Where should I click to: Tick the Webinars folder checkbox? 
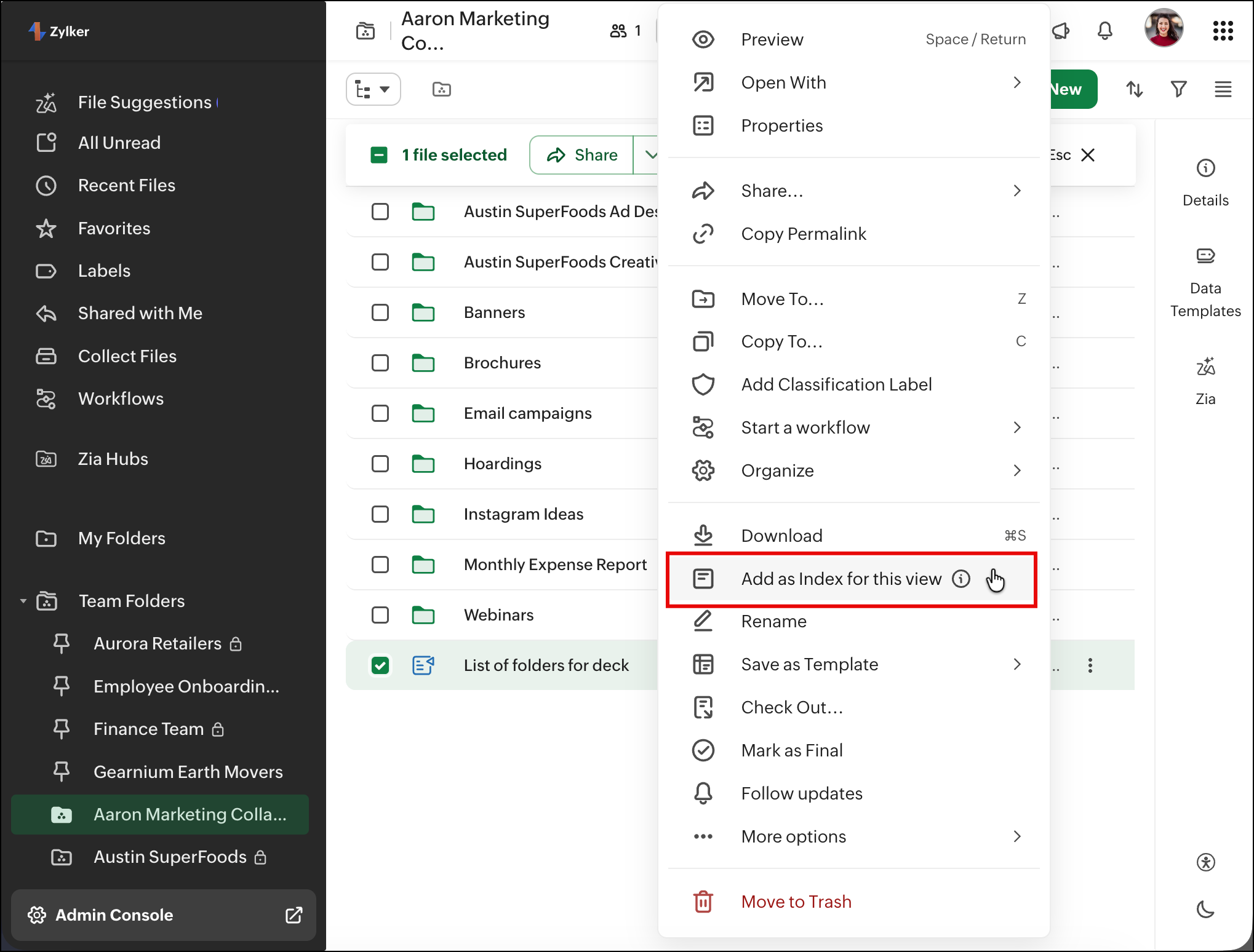(380, 615)
